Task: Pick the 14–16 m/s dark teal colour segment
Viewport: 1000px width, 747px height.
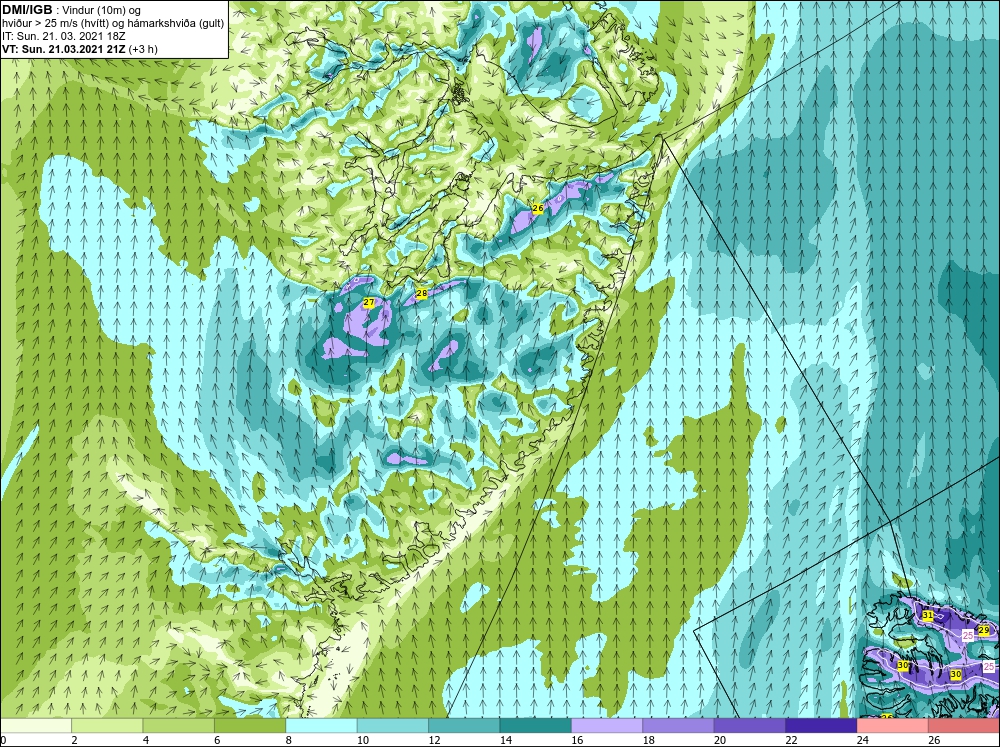Action: (536, 725)
